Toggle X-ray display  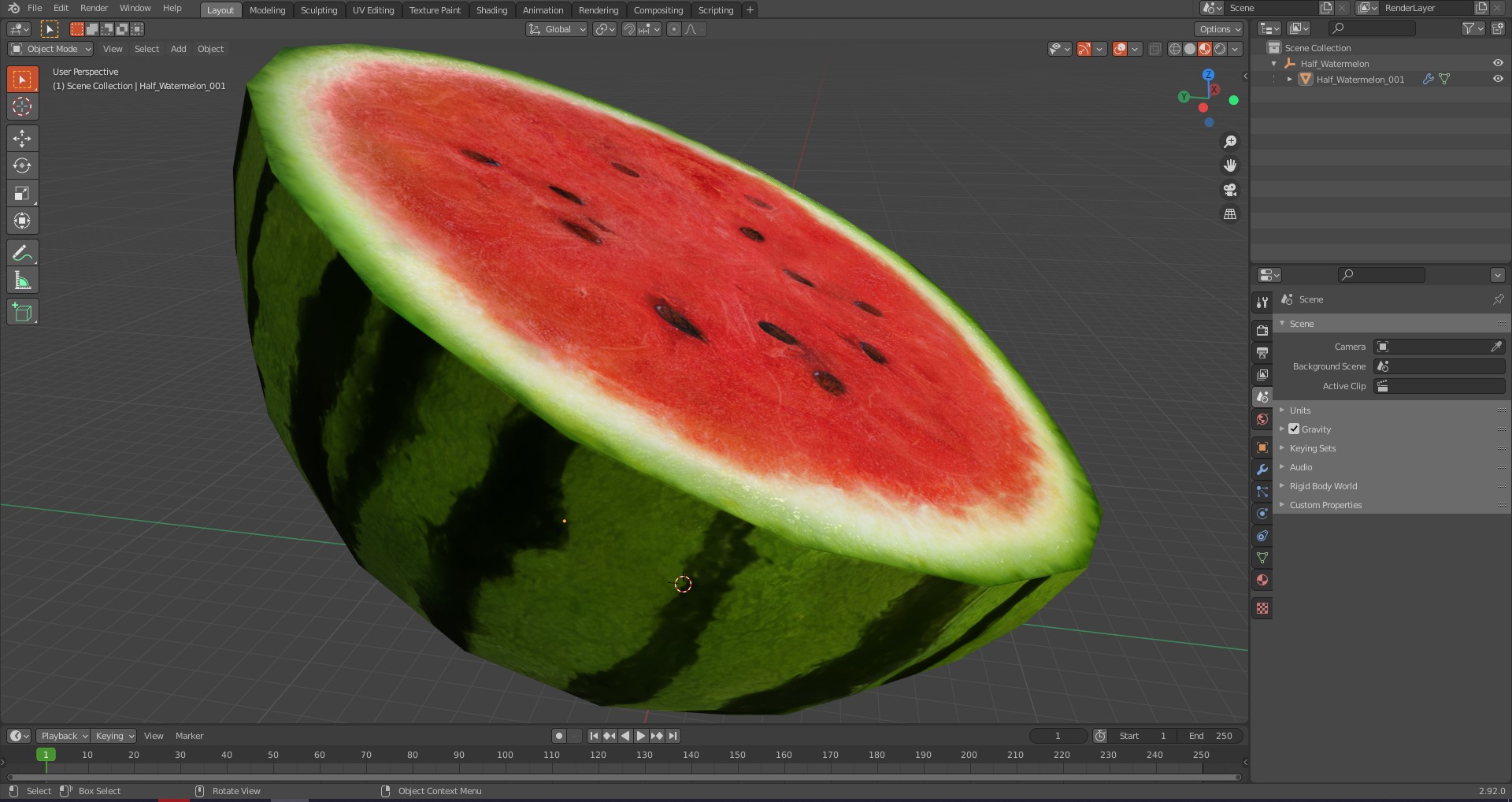pyautogui.click(x=1154, y=49)
